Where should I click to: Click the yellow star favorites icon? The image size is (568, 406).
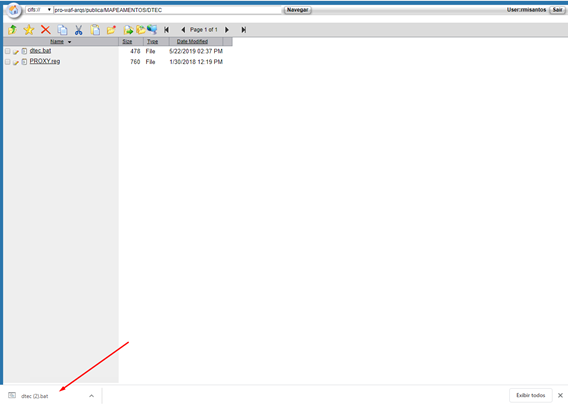coord(29,30)
